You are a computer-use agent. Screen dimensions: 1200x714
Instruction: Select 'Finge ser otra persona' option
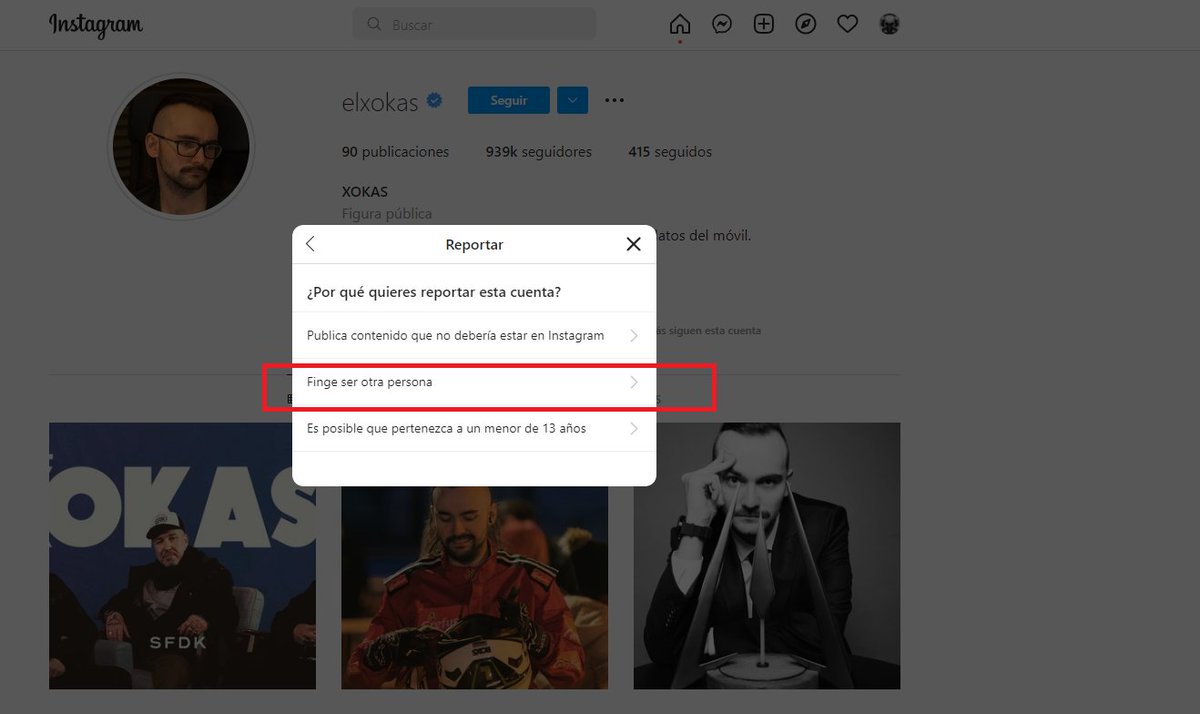474,382
